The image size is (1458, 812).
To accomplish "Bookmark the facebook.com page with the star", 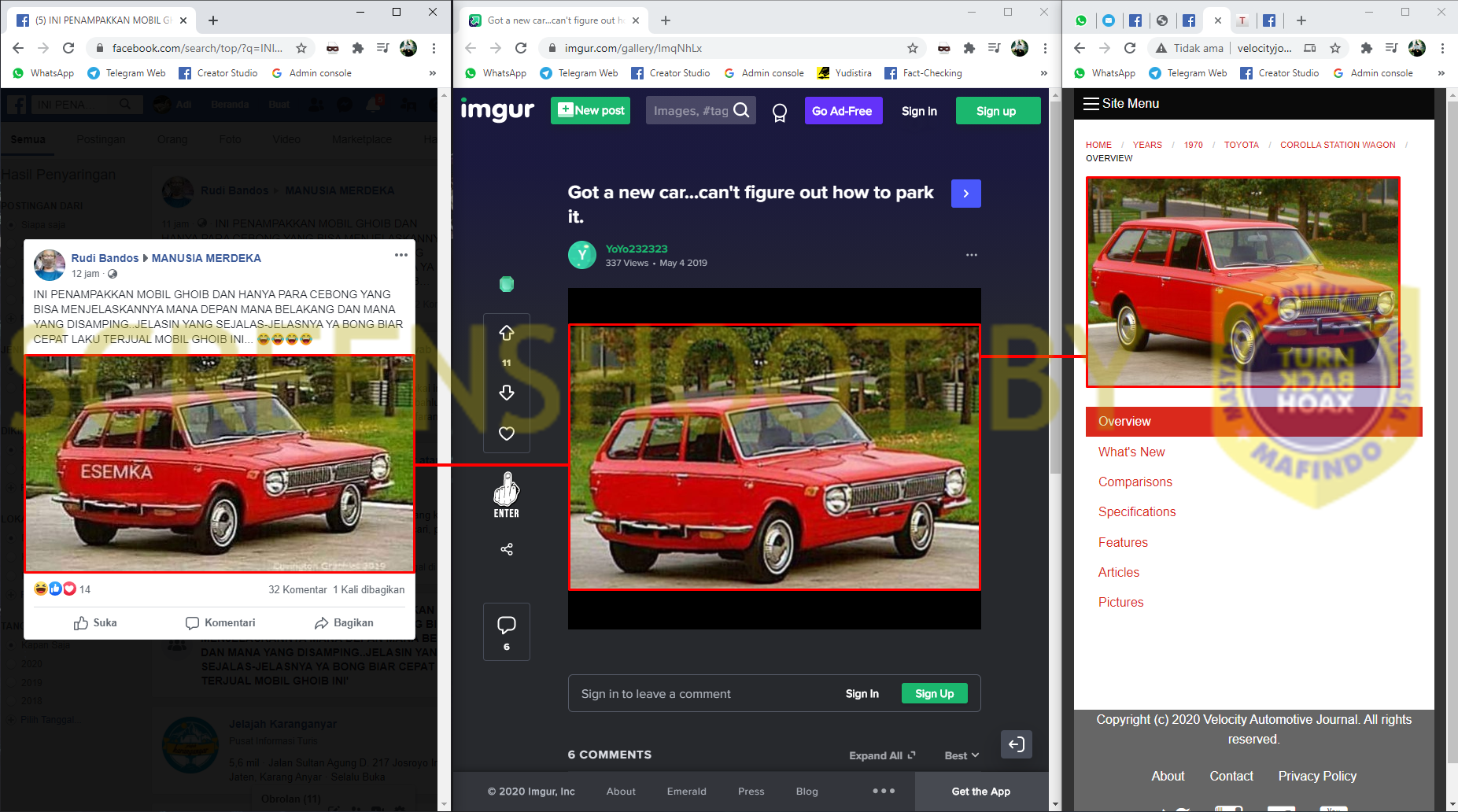I will 301,48.
